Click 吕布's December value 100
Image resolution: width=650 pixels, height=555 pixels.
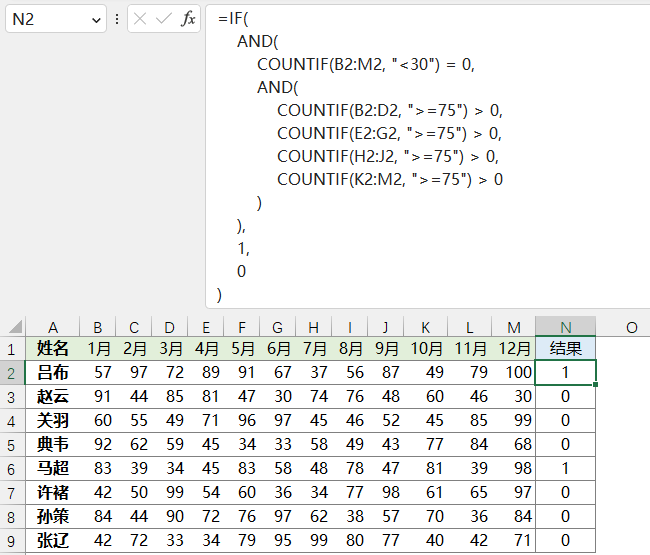[514, 373]
